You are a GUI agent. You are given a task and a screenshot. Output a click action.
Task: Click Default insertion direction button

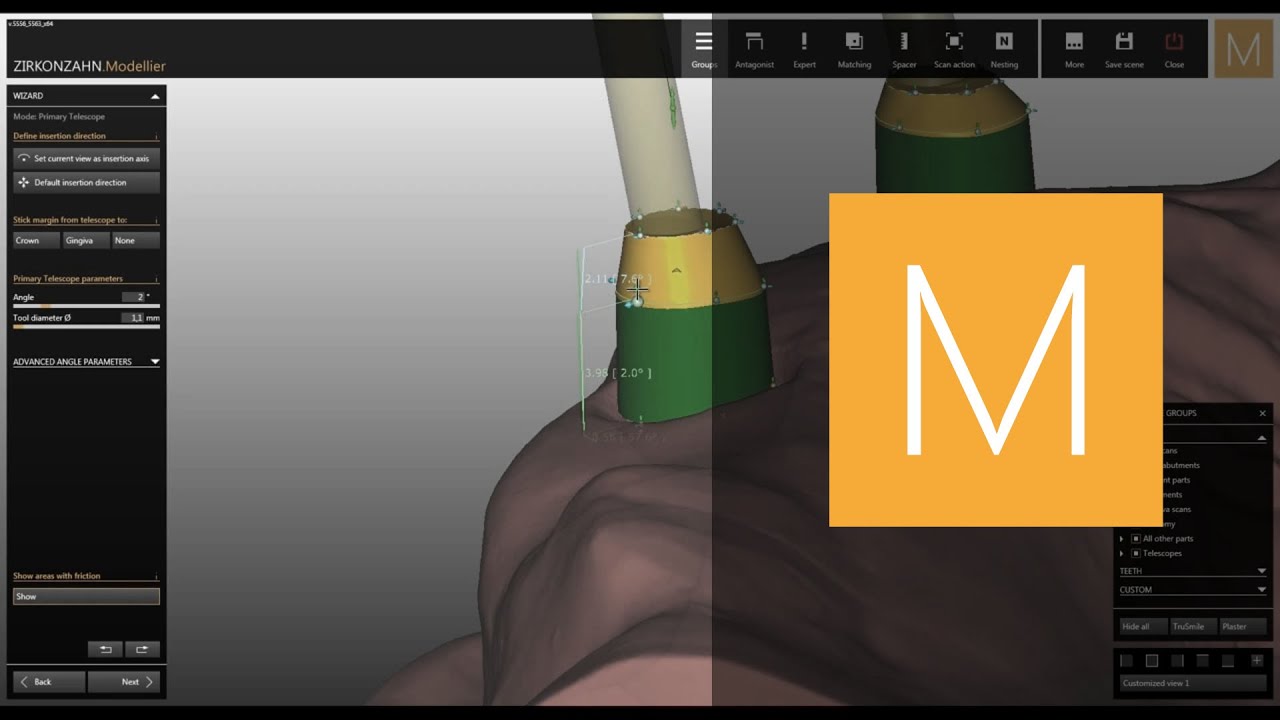pyautogui.click(x=86, y=182)
